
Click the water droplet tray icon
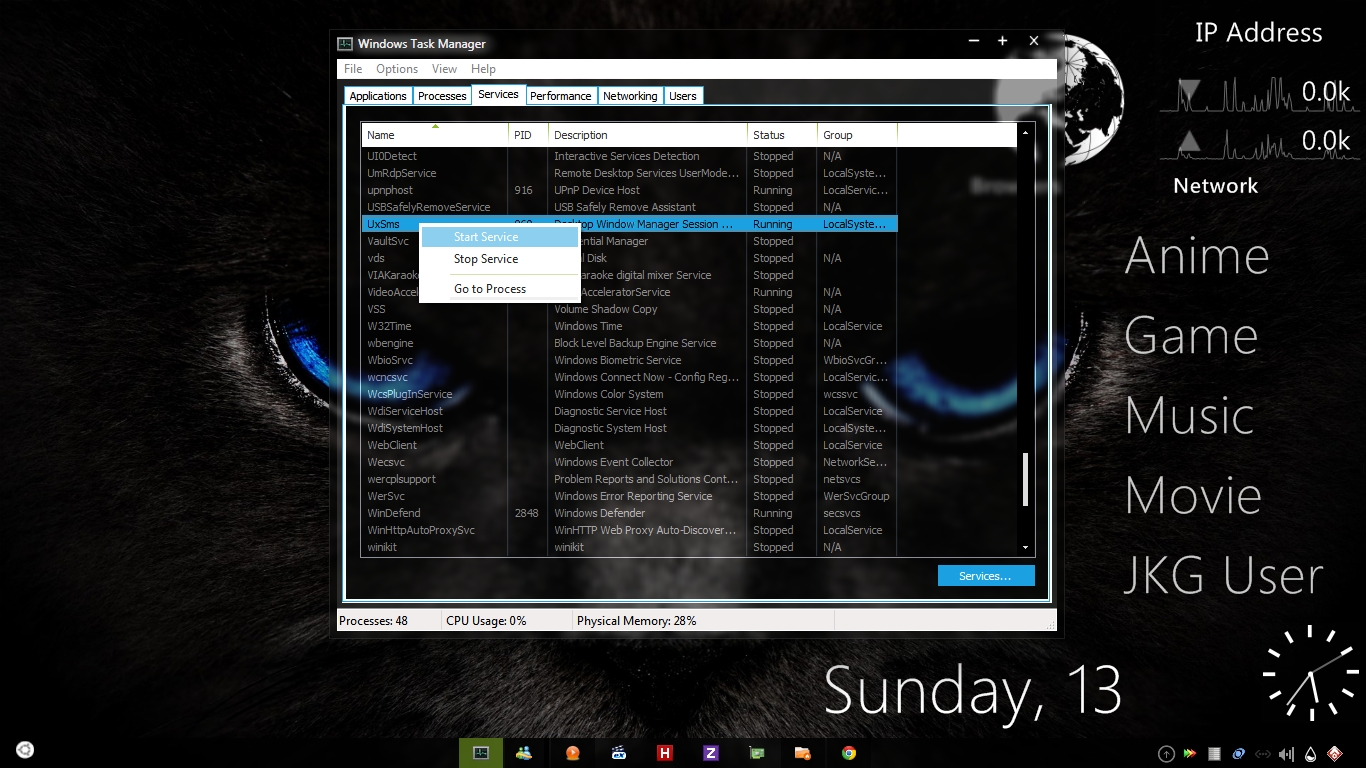(1310, 754)
